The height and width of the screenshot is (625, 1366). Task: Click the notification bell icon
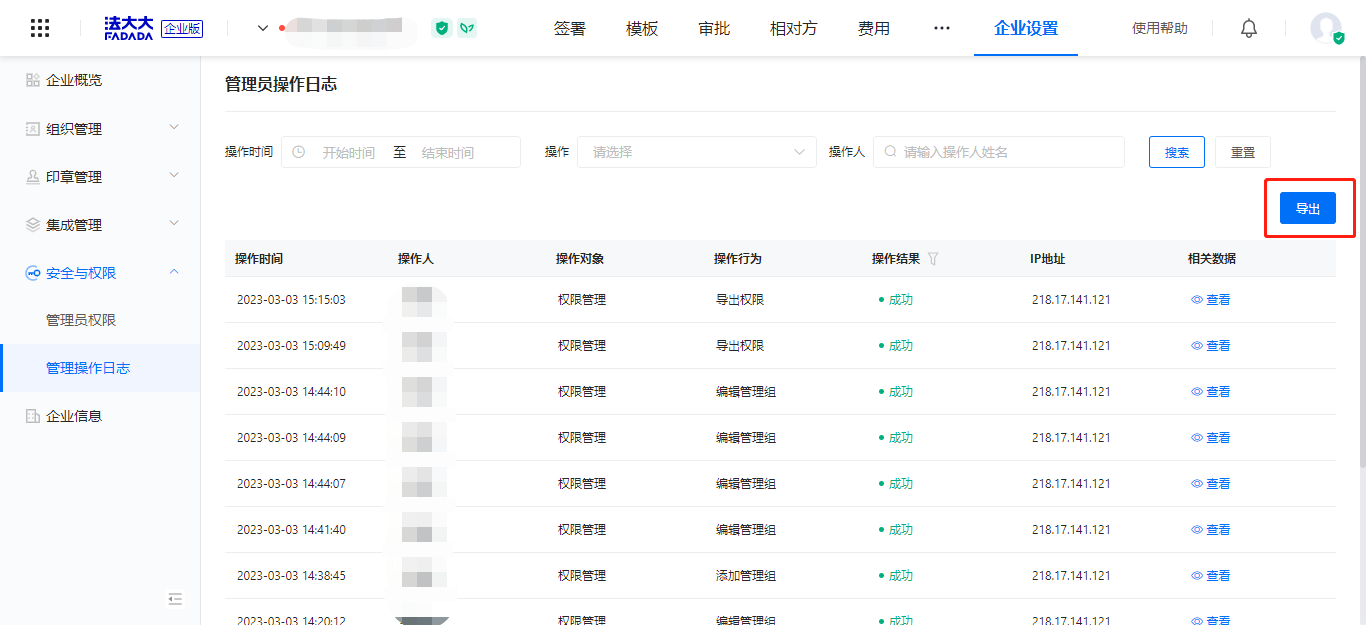(1249, 28)
